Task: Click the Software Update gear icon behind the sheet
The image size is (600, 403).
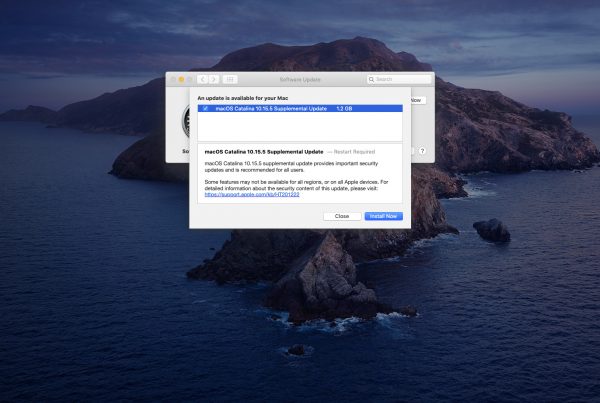Action: click(x=186, y=121)
